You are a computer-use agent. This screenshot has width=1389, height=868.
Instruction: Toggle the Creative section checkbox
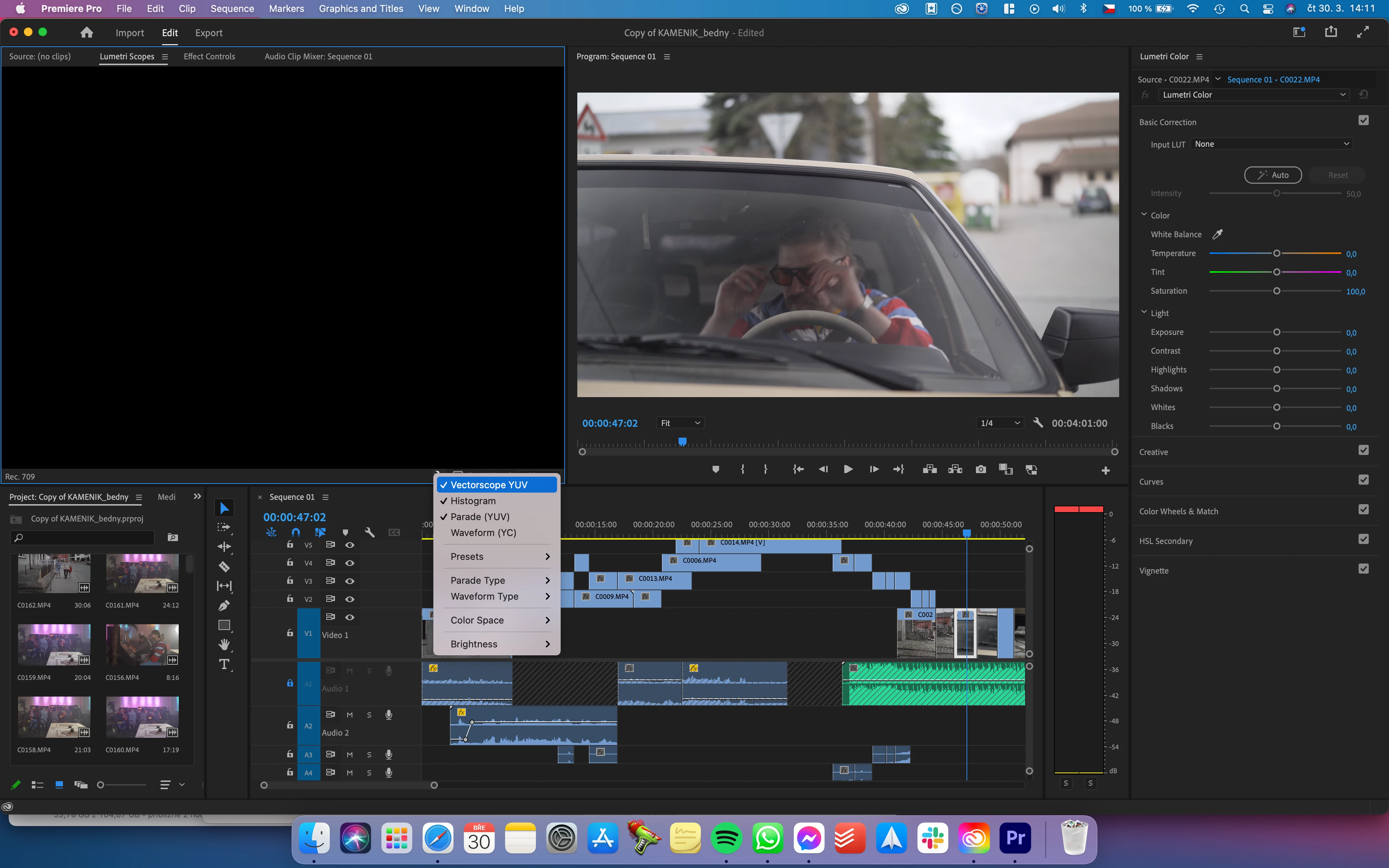[1364, 451]
